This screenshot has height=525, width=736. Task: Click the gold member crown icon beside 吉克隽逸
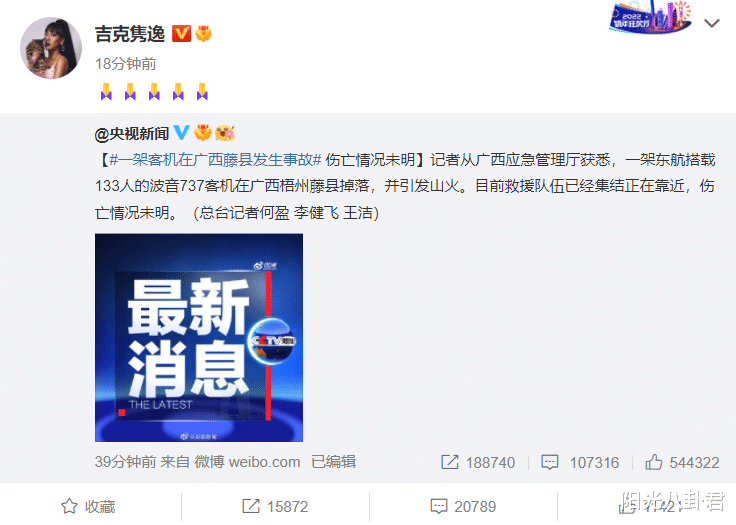pos(203,34)
